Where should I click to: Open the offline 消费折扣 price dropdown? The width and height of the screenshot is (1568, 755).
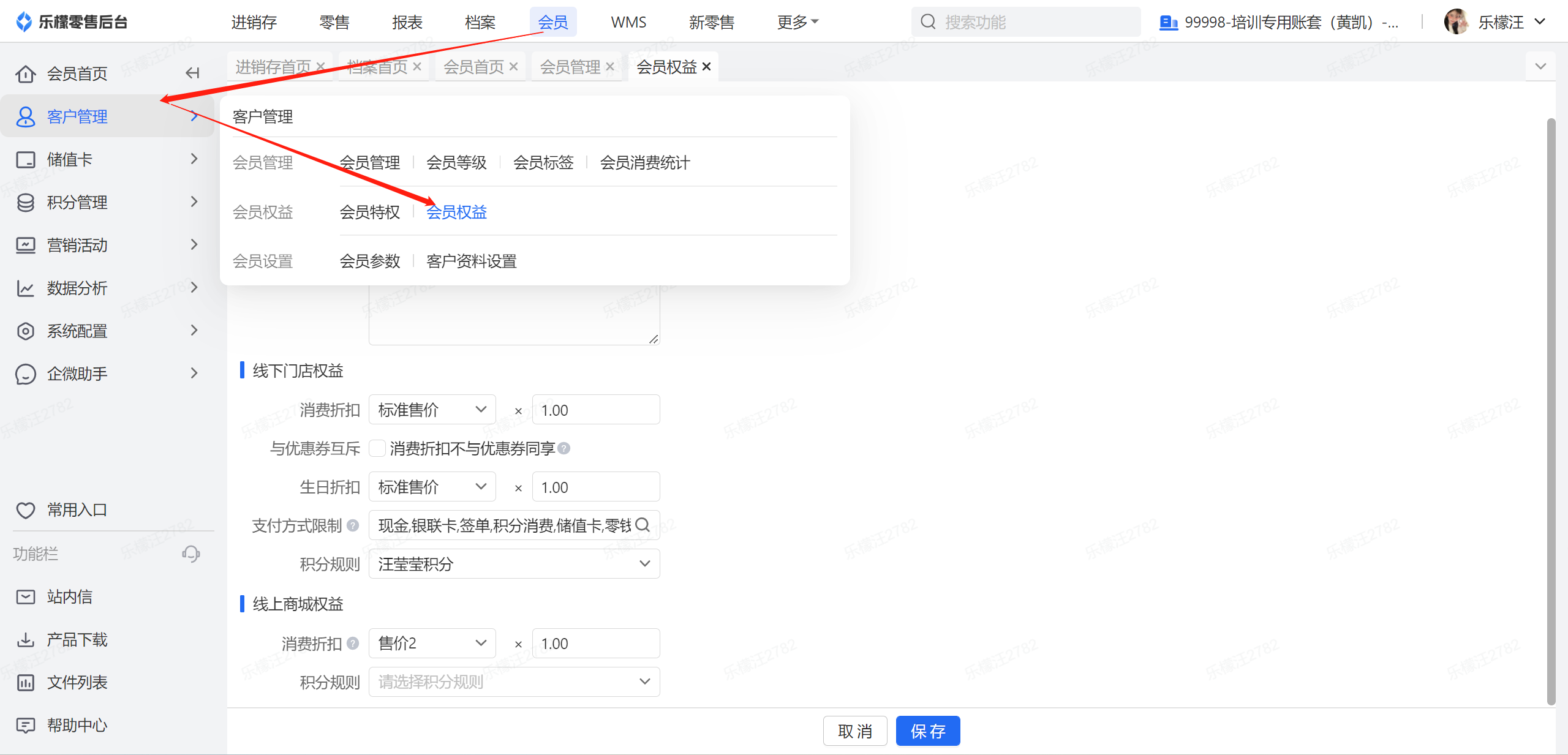click(x=432, y=410)
